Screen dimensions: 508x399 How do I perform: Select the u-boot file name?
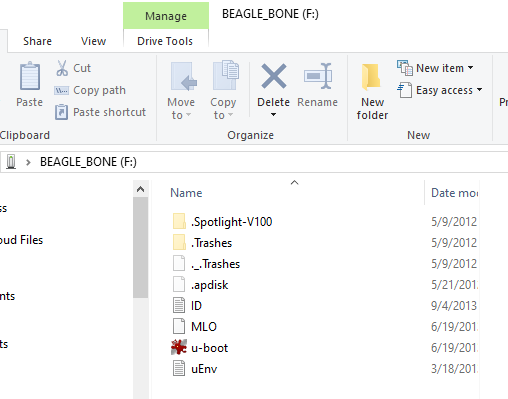(210, 348)
